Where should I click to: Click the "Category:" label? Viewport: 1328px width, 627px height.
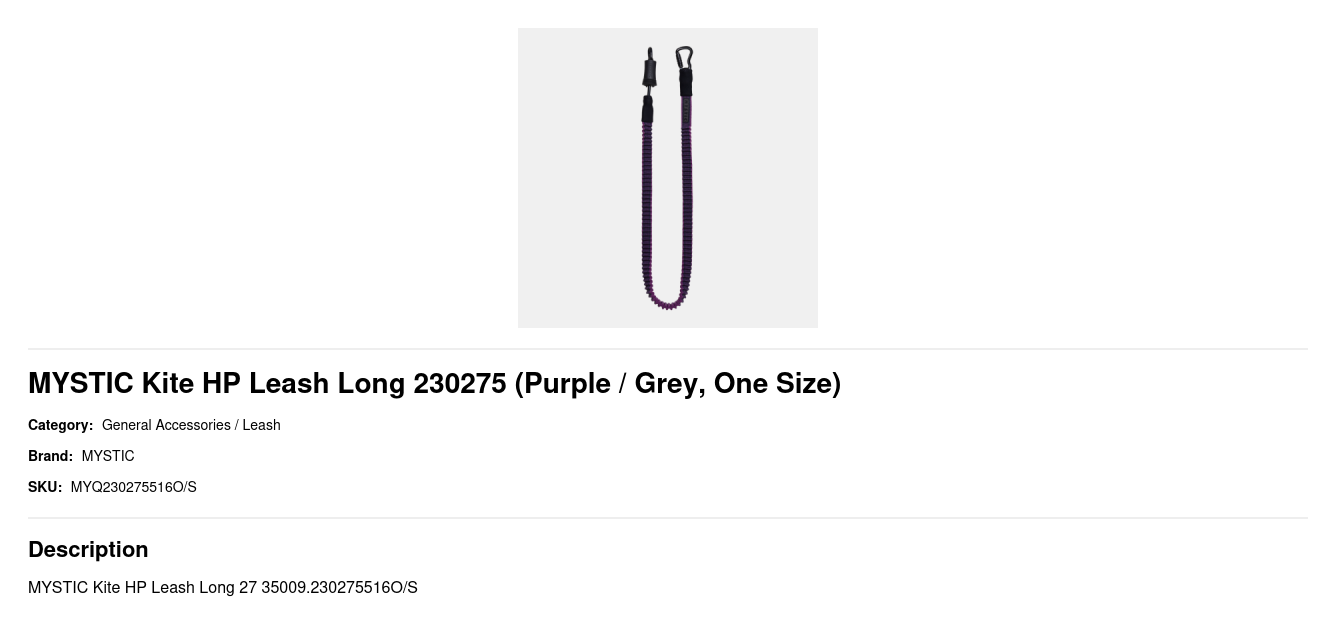point(60,425)
